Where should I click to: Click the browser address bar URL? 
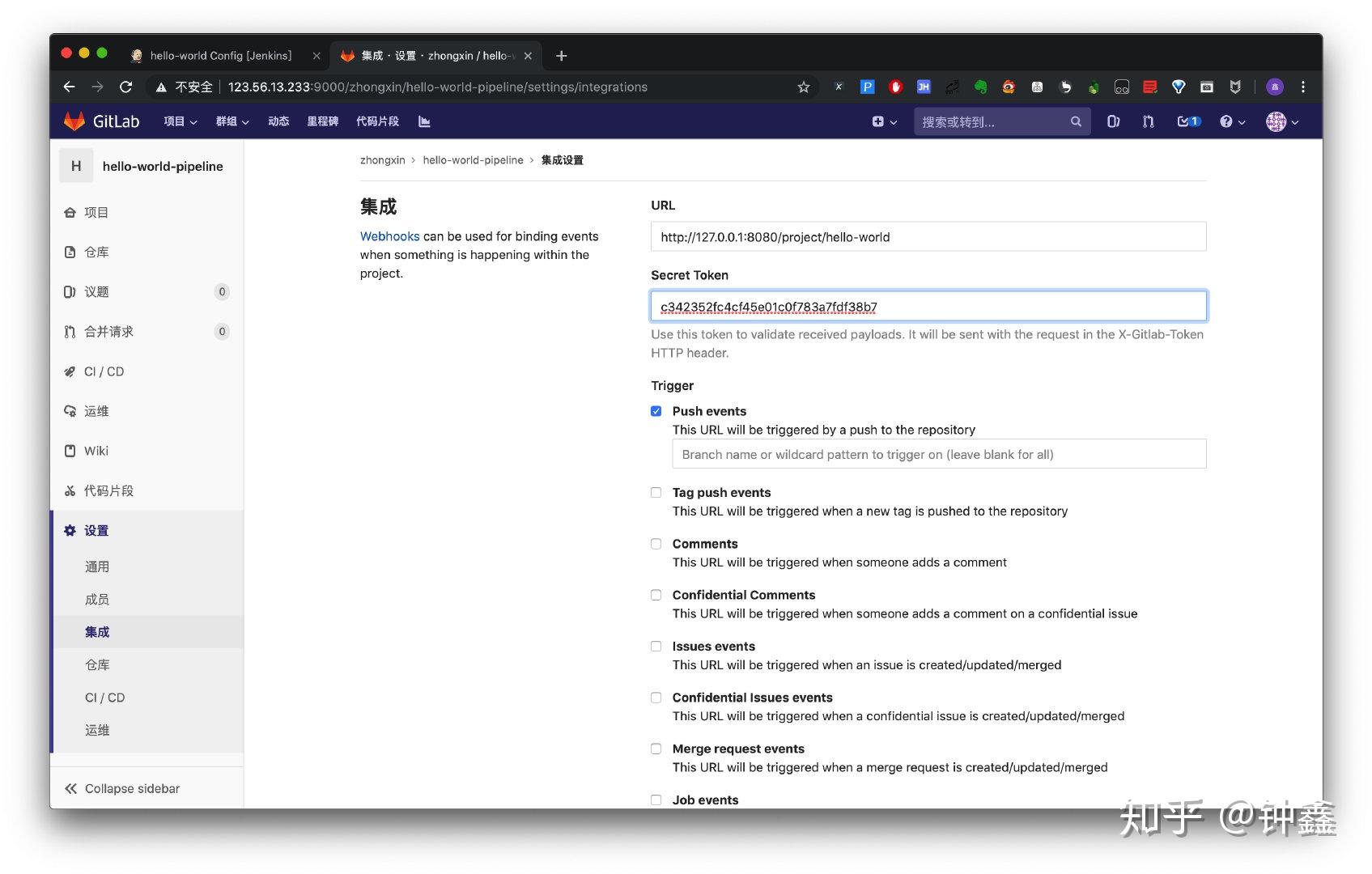pyautogui.click(x=437, y=87)
